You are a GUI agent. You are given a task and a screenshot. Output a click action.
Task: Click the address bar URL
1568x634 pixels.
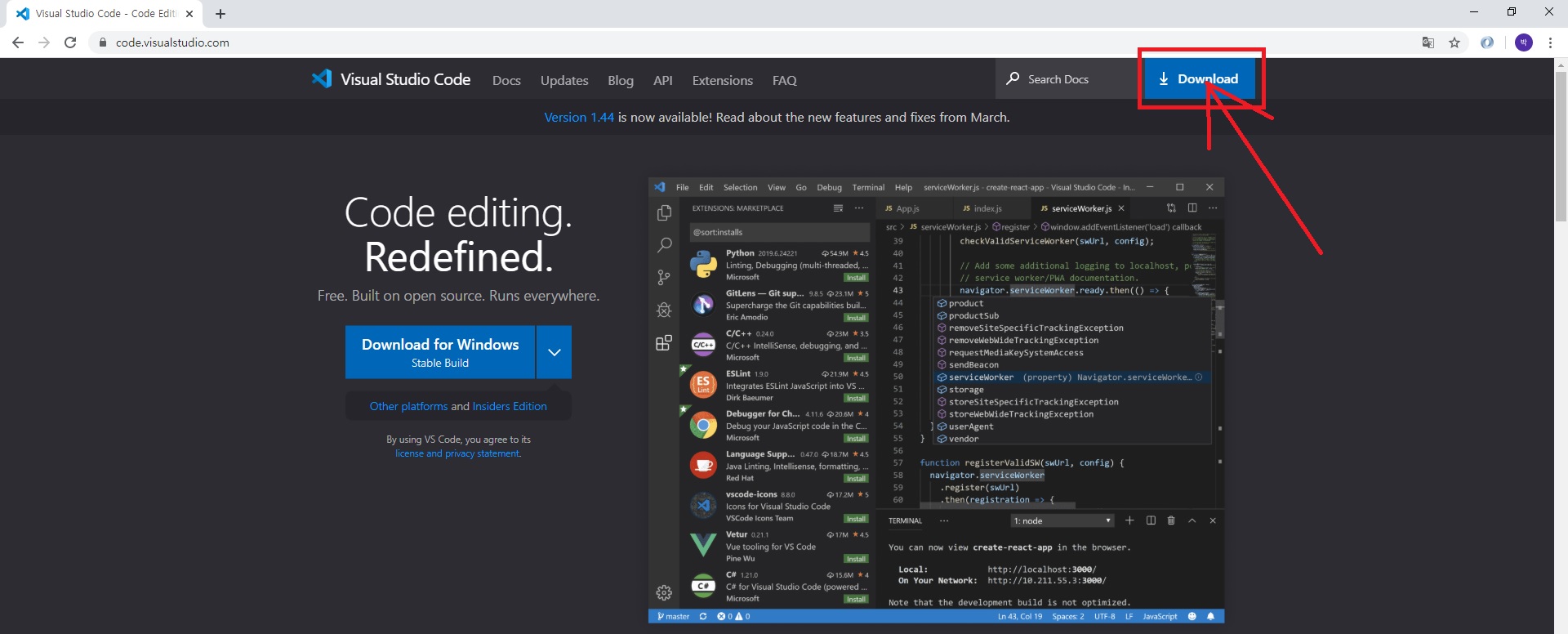click(x=172, y=42)
